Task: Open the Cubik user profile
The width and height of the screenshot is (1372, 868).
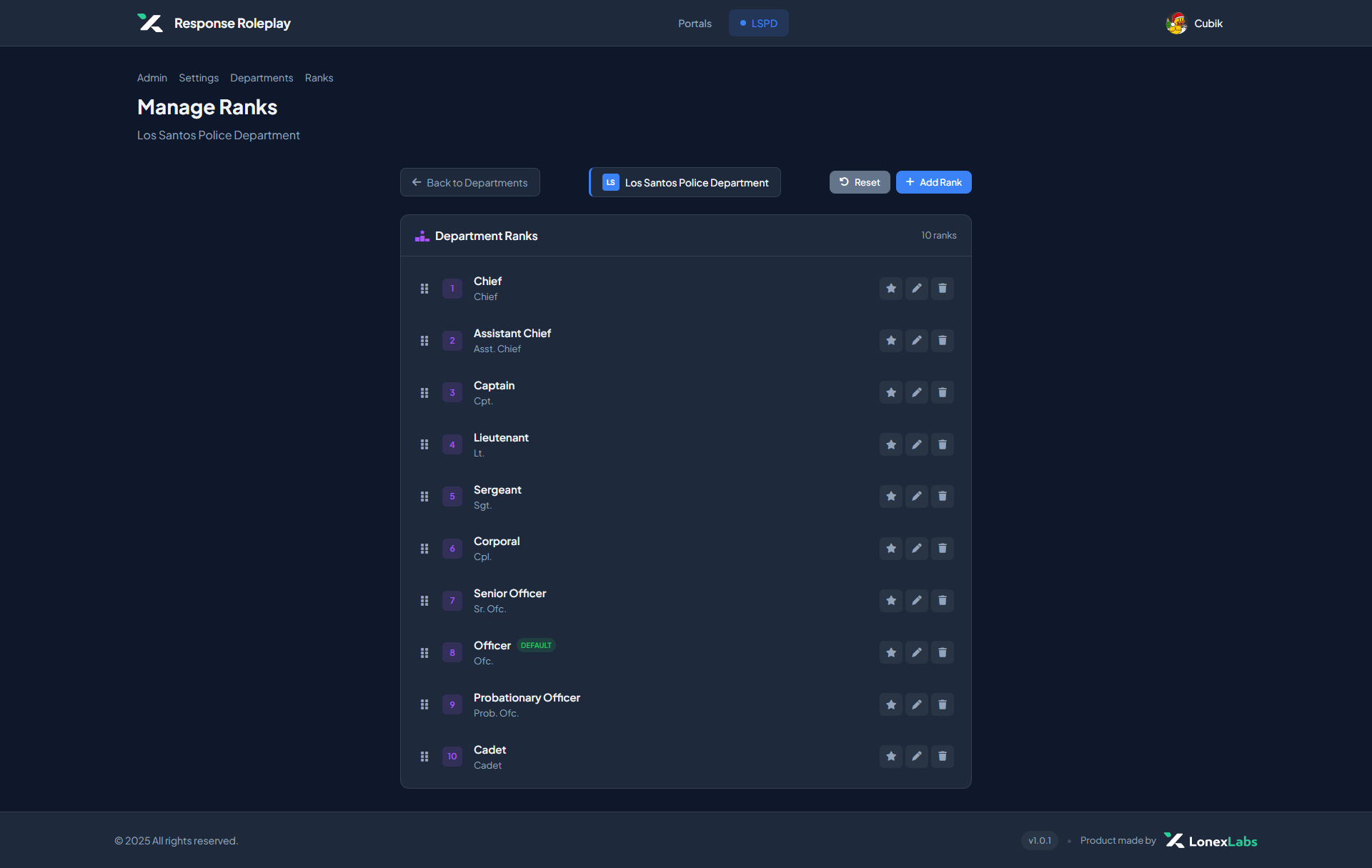Action: click(1194, 23)
